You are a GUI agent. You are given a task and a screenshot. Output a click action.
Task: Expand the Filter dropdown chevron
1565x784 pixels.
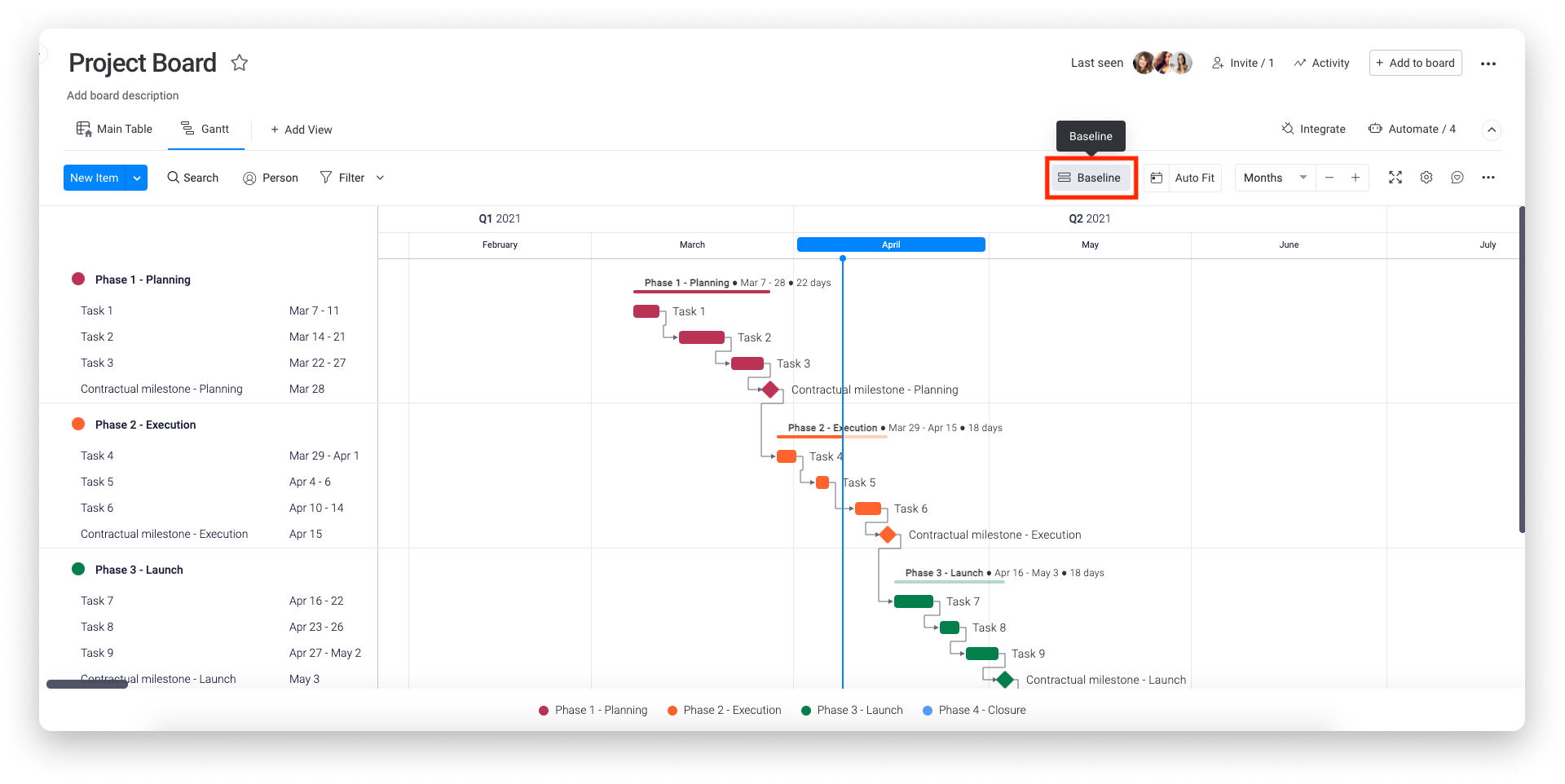coord(380,178)
